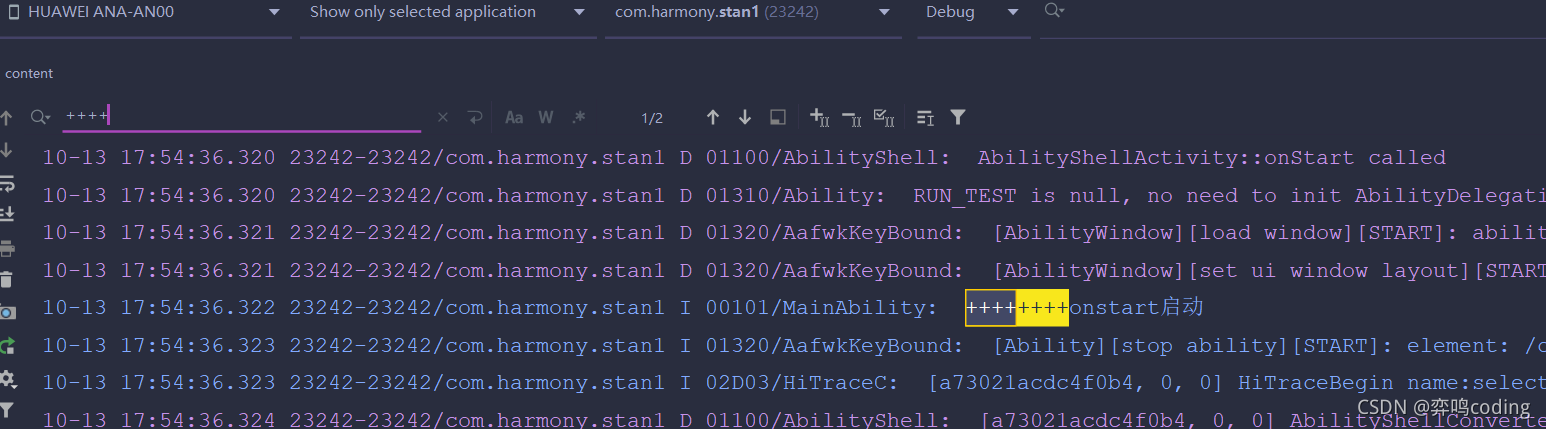
Task: Click the up arrow in left gutter toolbar
Action: 7,119
